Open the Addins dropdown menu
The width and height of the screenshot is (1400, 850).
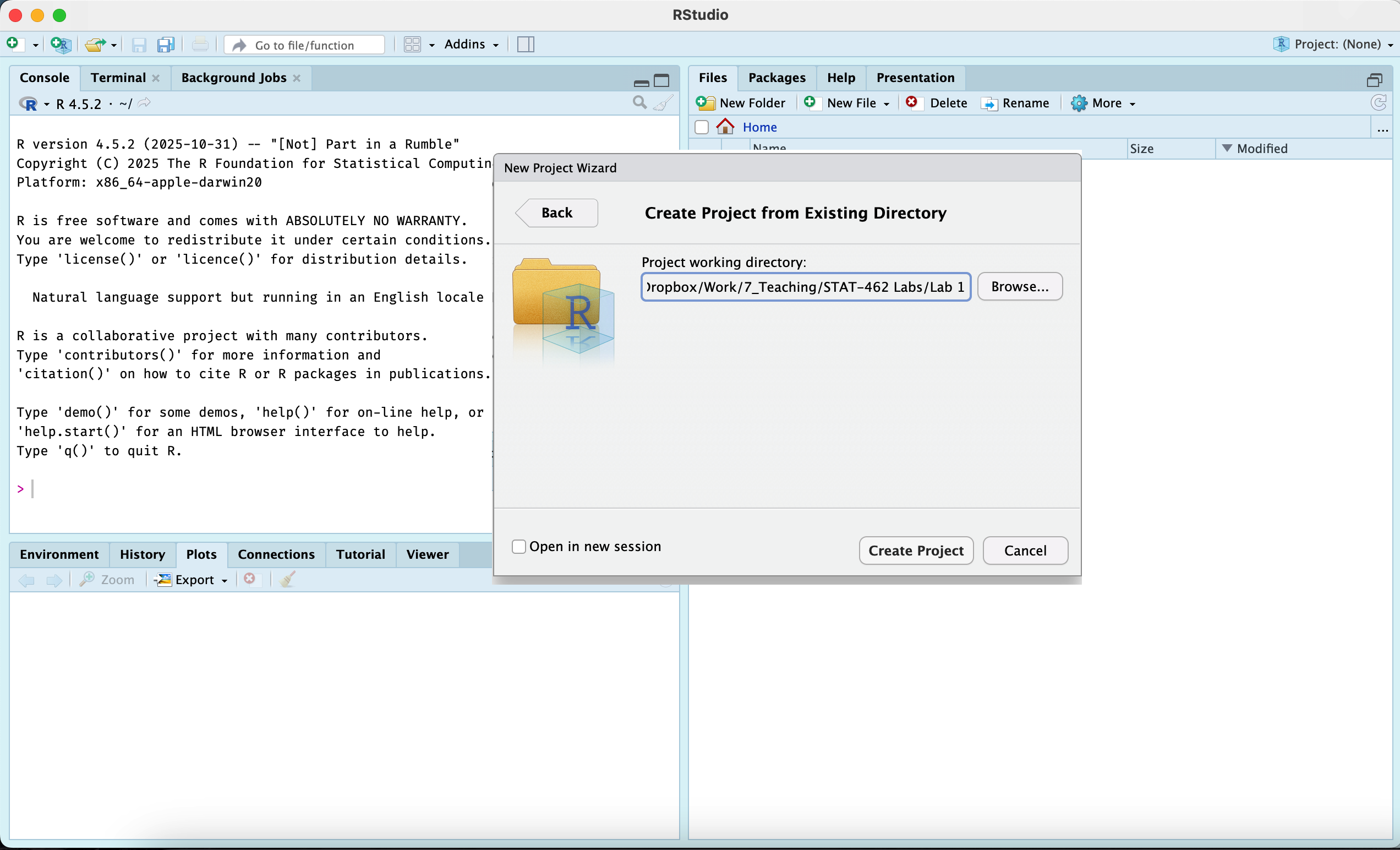tap(471, 45)
